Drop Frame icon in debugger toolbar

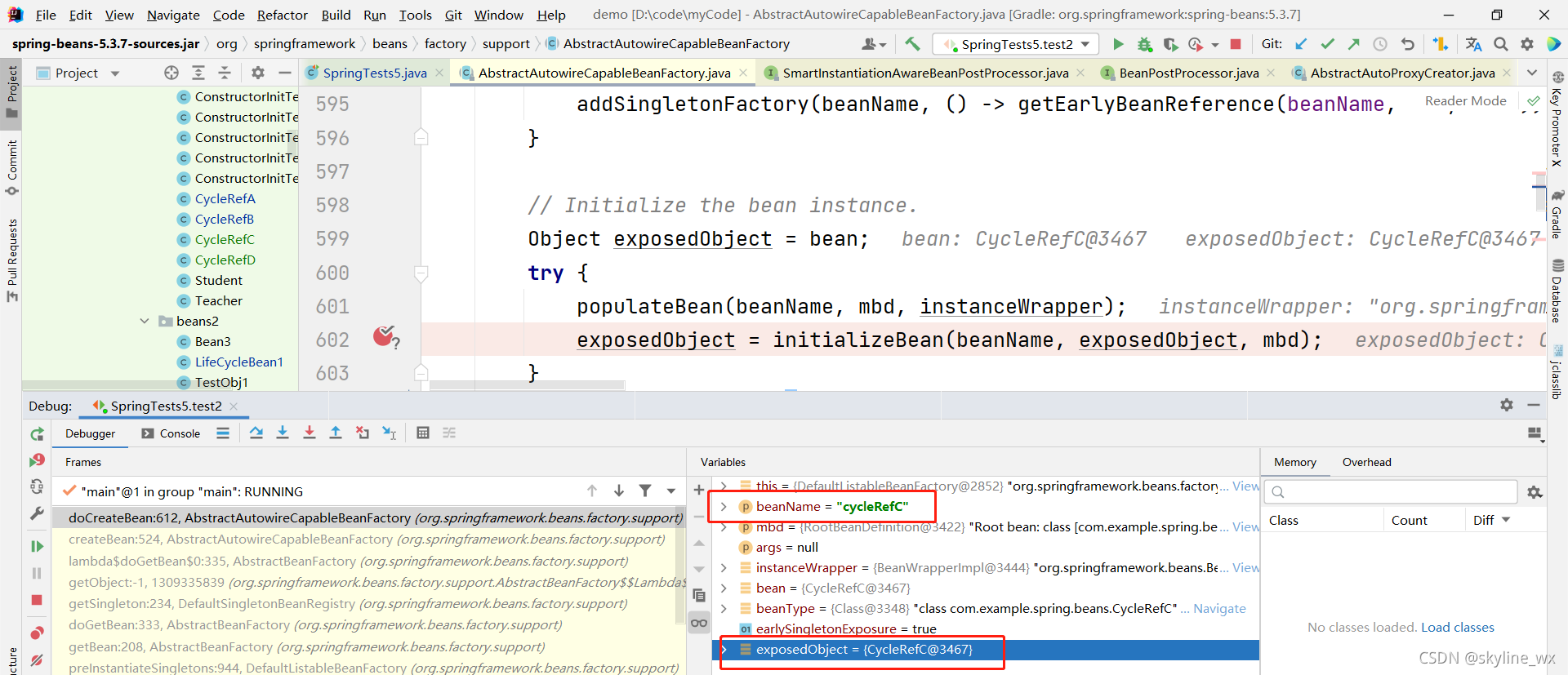[x=363, y=433]
